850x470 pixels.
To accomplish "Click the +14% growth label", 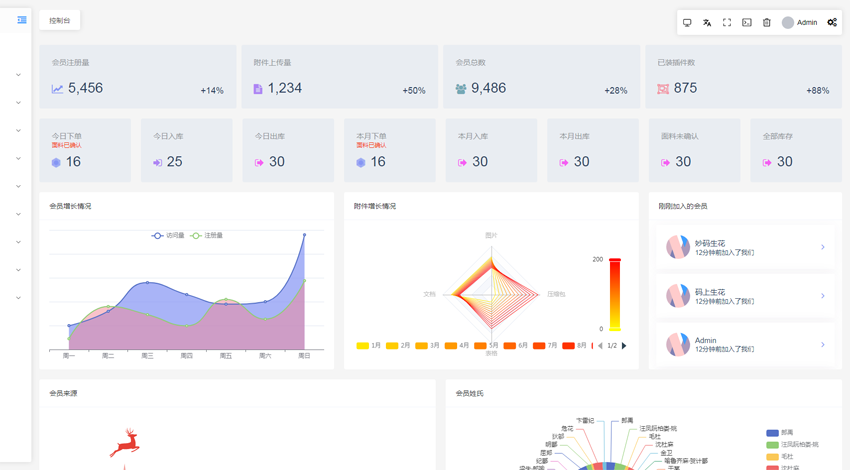I will coord(212,91).
